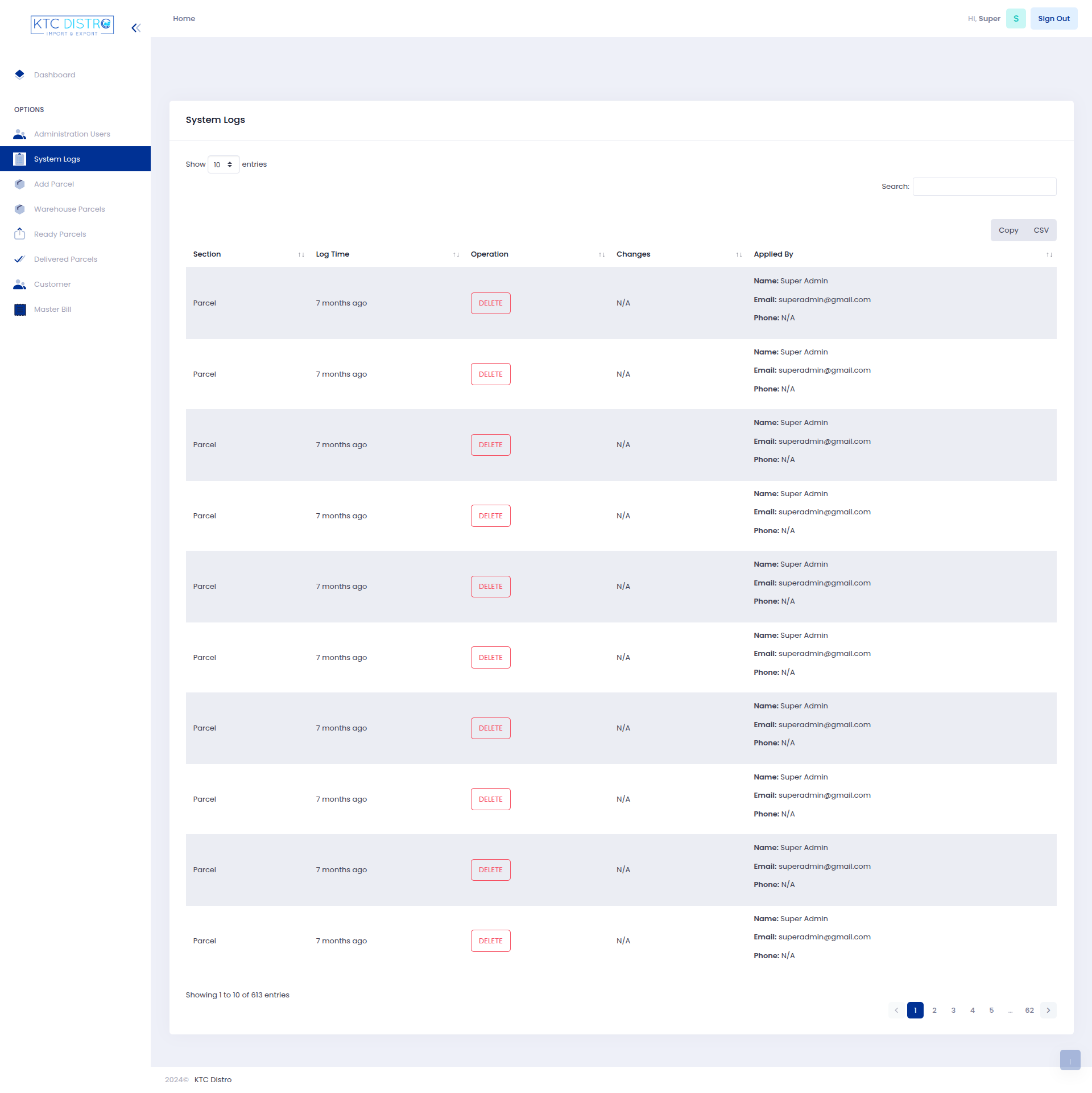Open the Show entries dropdown
This screenshot has width=1092, height=1093.
224,164
